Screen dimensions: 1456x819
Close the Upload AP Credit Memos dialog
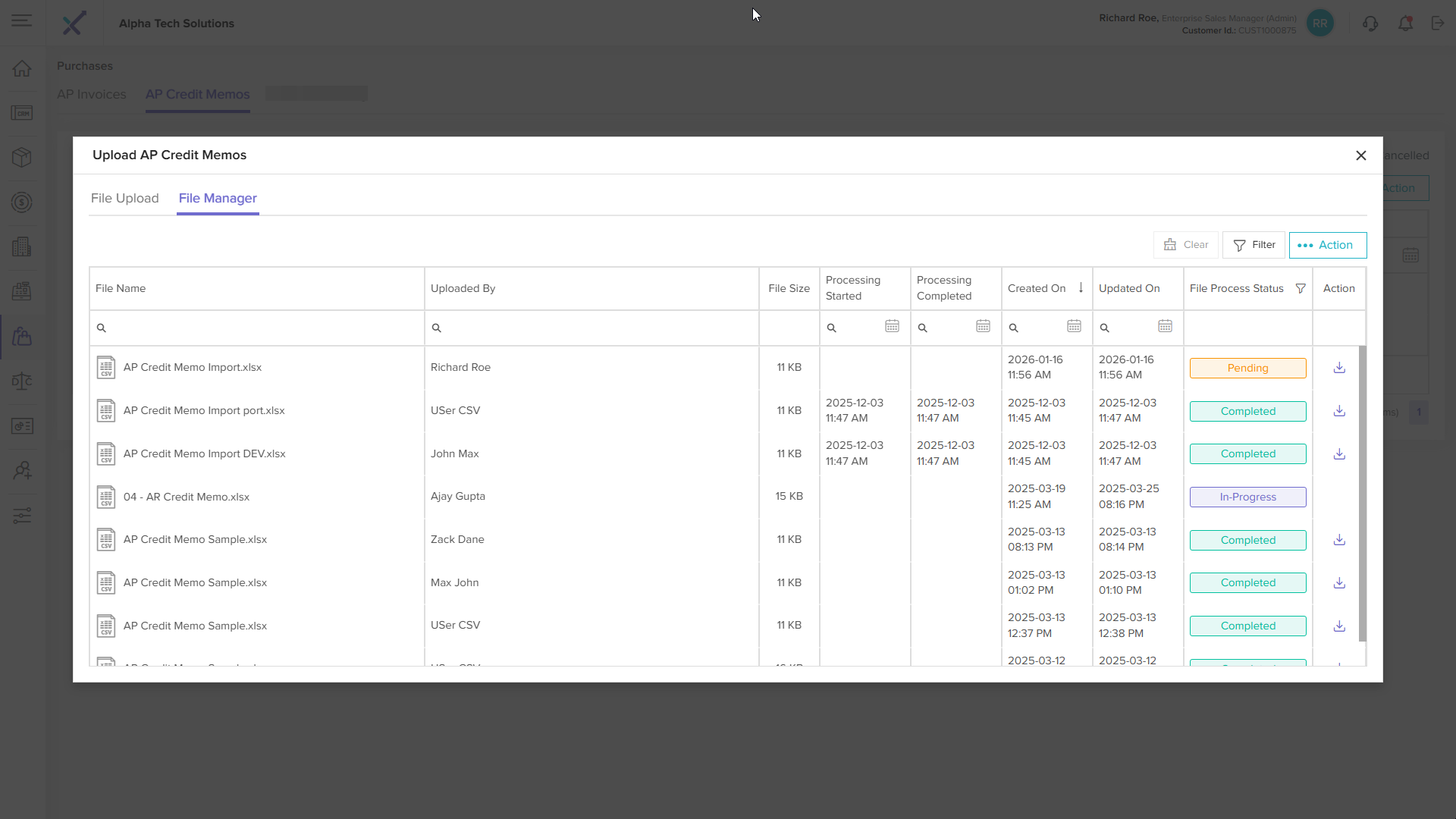1361,155
